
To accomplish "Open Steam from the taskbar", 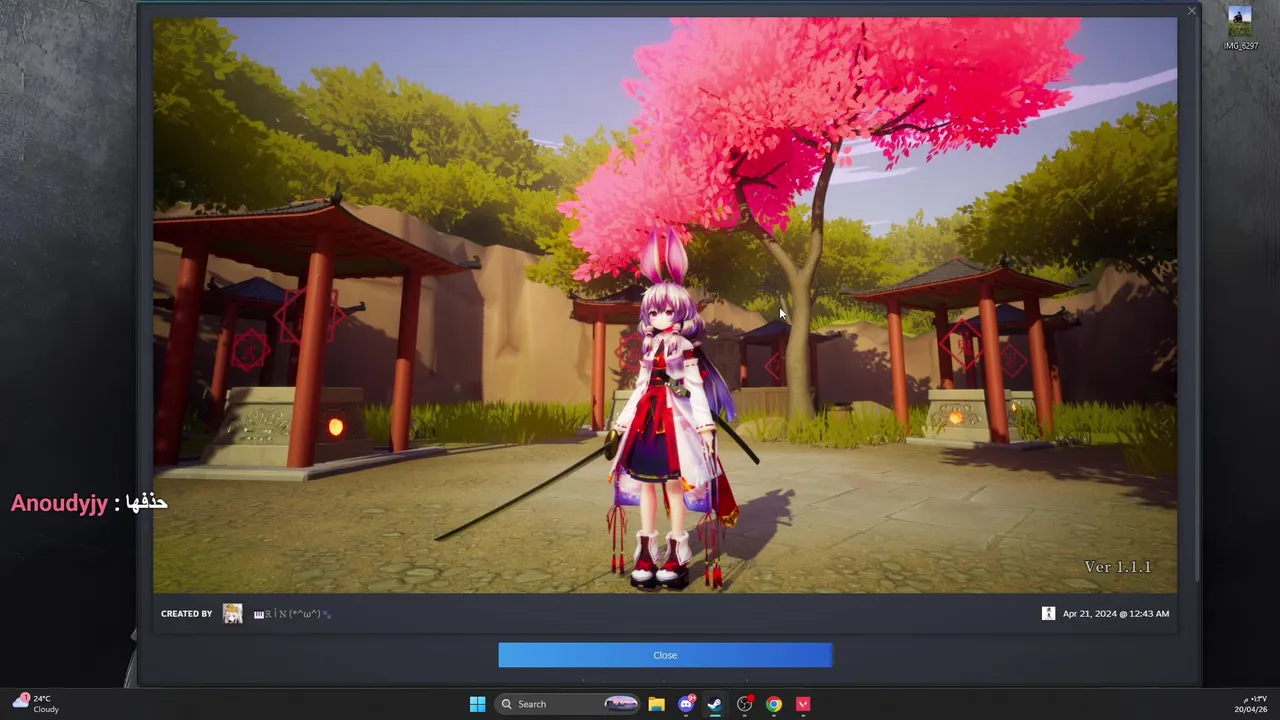I will pos(715,704).
